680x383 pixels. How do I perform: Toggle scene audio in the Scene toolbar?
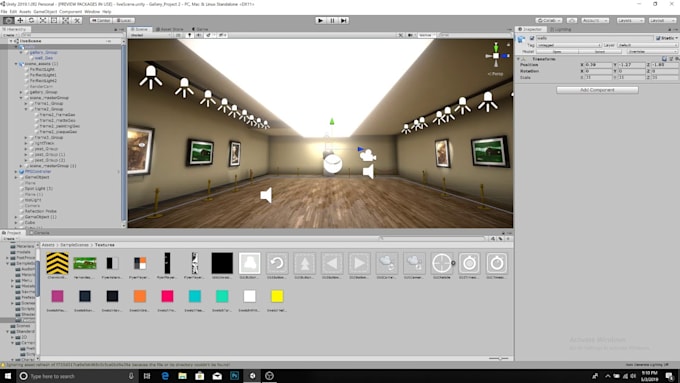point(199,35)
